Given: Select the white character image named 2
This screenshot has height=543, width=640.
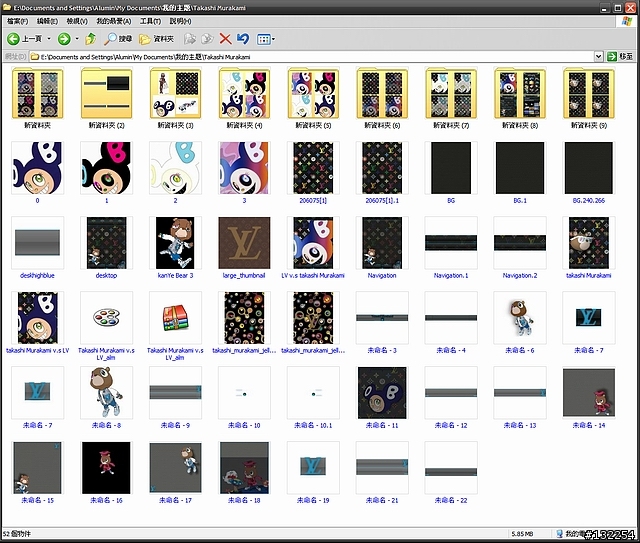Looking at the screenshot, I should click(x=175, y=168).
